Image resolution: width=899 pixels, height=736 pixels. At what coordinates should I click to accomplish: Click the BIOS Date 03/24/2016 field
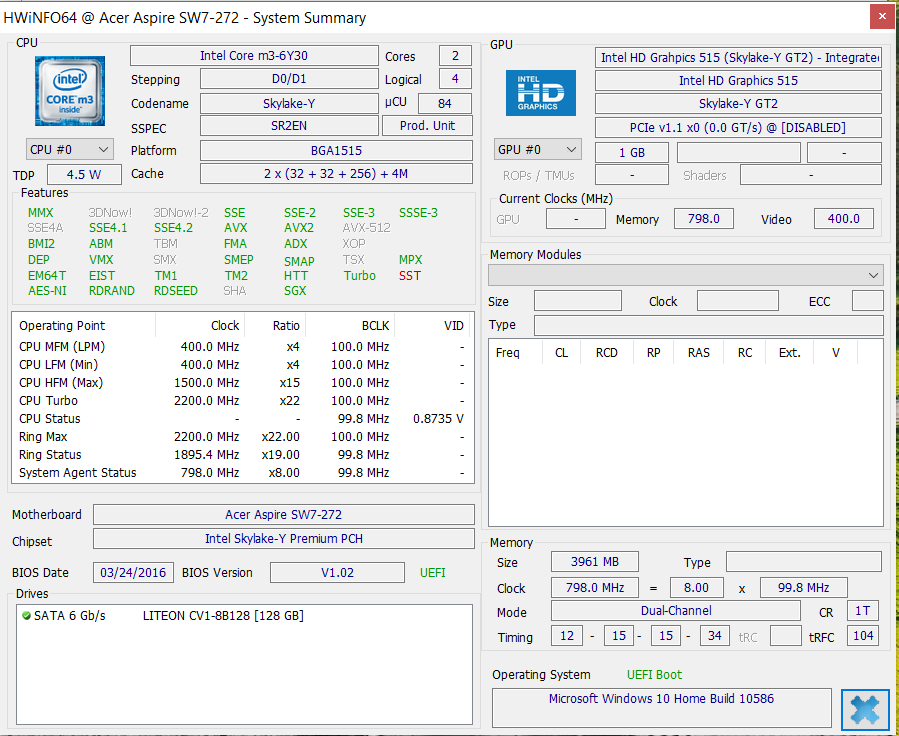(x=133, y=573)
